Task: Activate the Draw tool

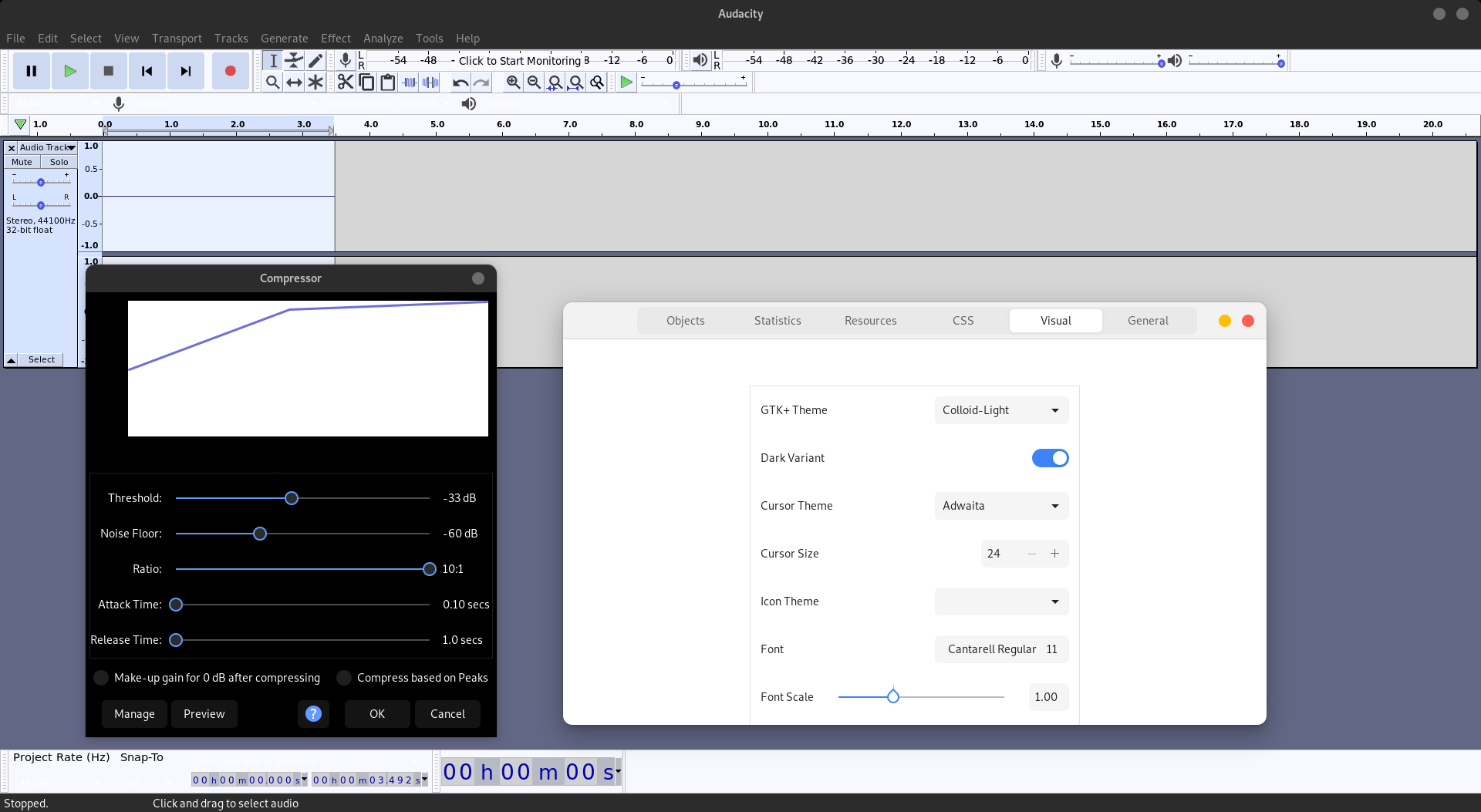Action: (x=315, y=60)
